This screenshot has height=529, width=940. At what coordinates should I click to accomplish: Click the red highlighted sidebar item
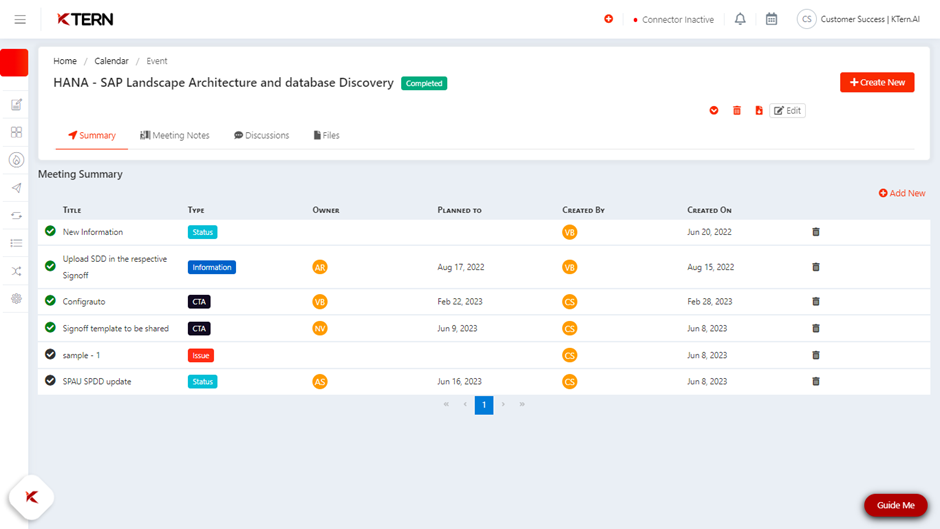pyautogui.click(x=14, y=62)
